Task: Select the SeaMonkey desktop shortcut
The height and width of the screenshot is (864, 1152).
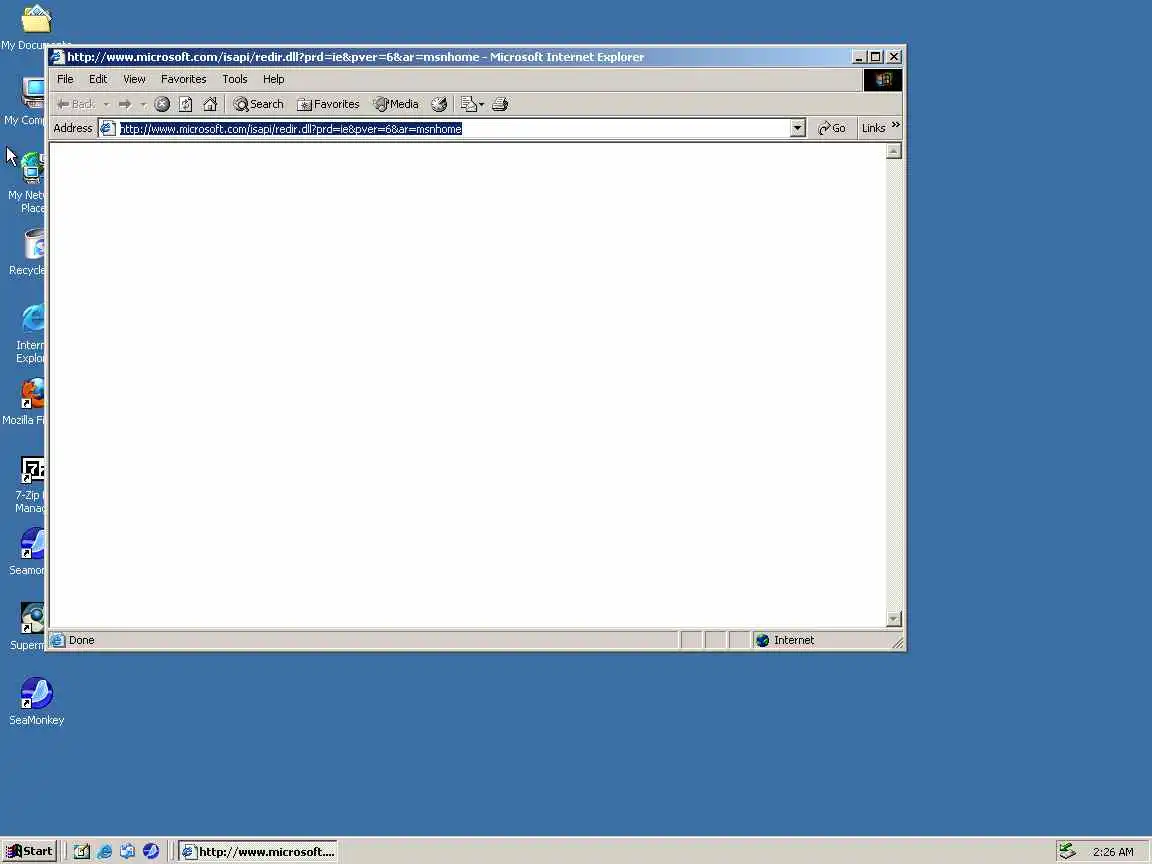Action: 36,702
